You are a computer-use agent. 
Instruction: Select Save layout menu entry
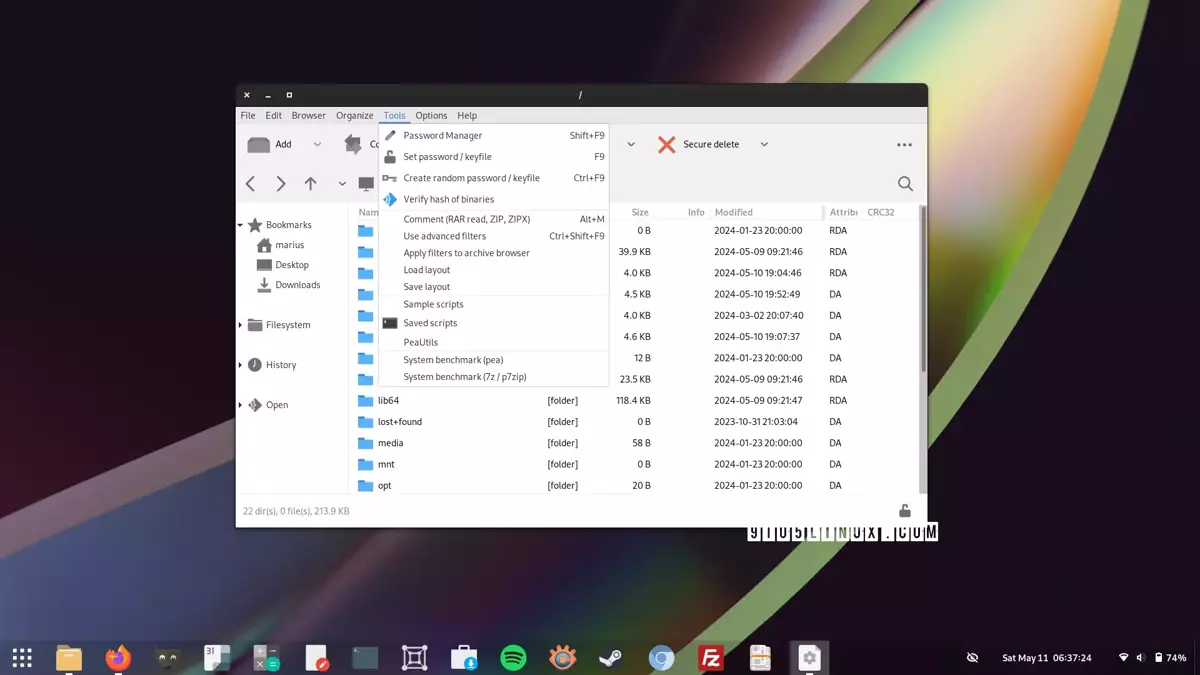(x=494, y=287)
